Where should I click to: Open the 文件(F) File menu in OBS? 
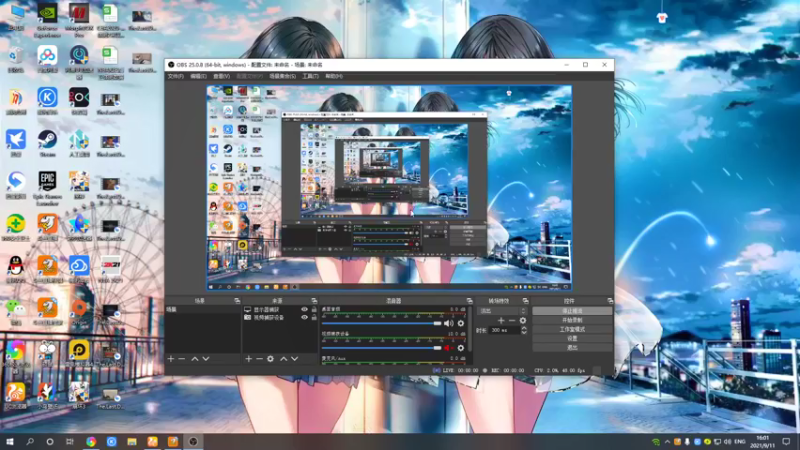click(x=176, y=76)
